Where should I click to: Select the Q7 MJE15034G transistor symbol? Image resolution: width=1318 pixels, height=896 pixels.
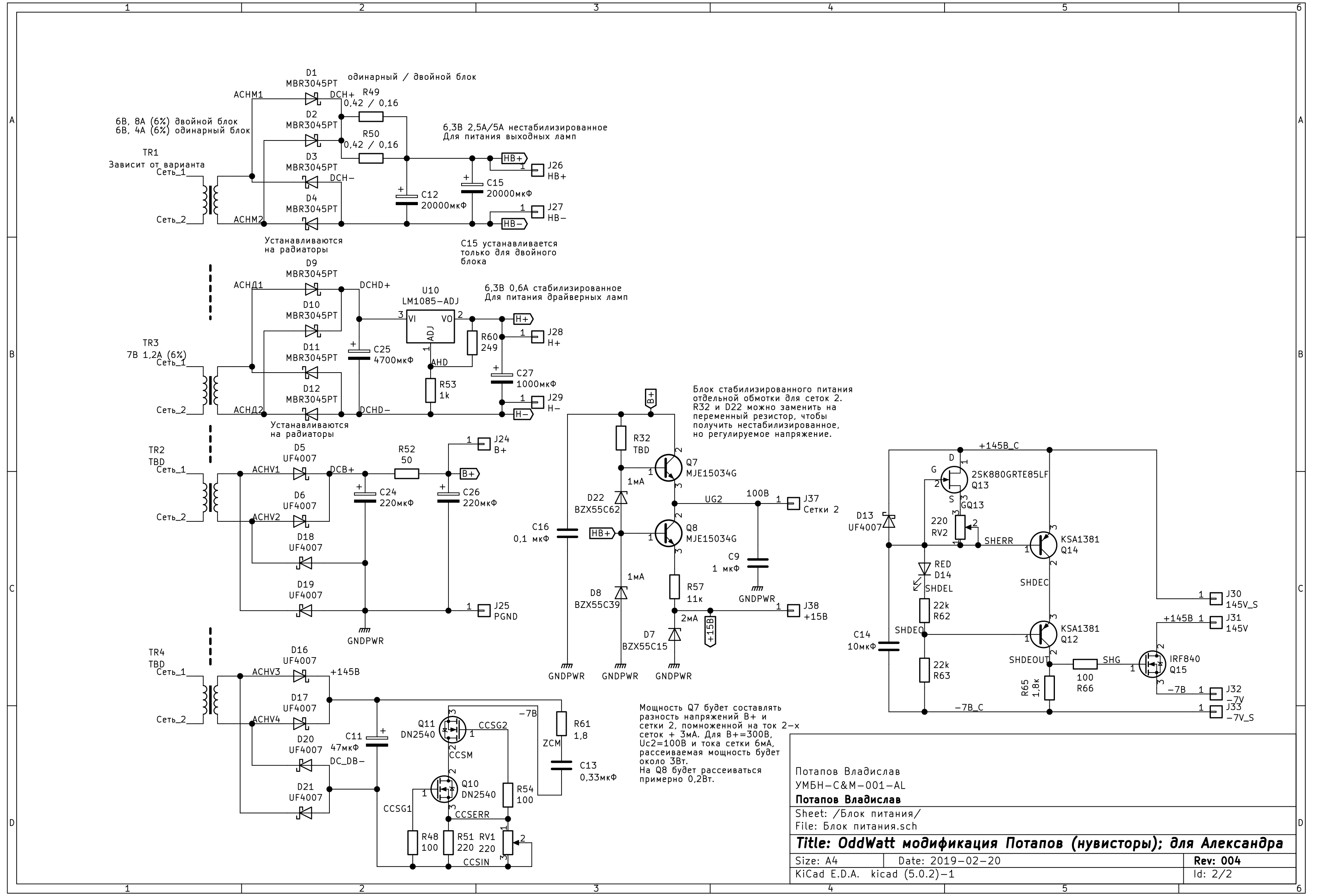point(668,468)
